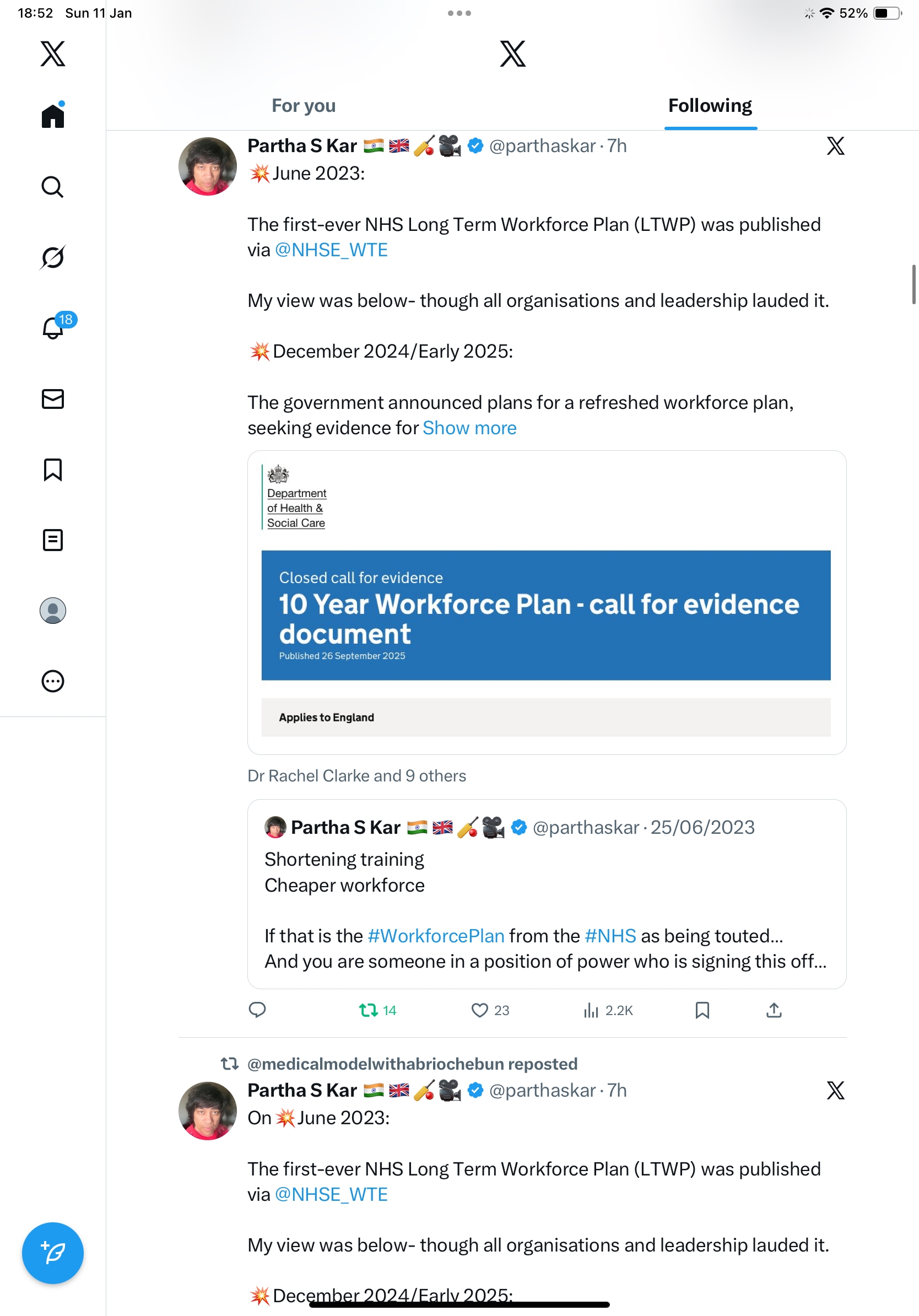Open the 10 Year Workforce Plan image

pos(546,602)
